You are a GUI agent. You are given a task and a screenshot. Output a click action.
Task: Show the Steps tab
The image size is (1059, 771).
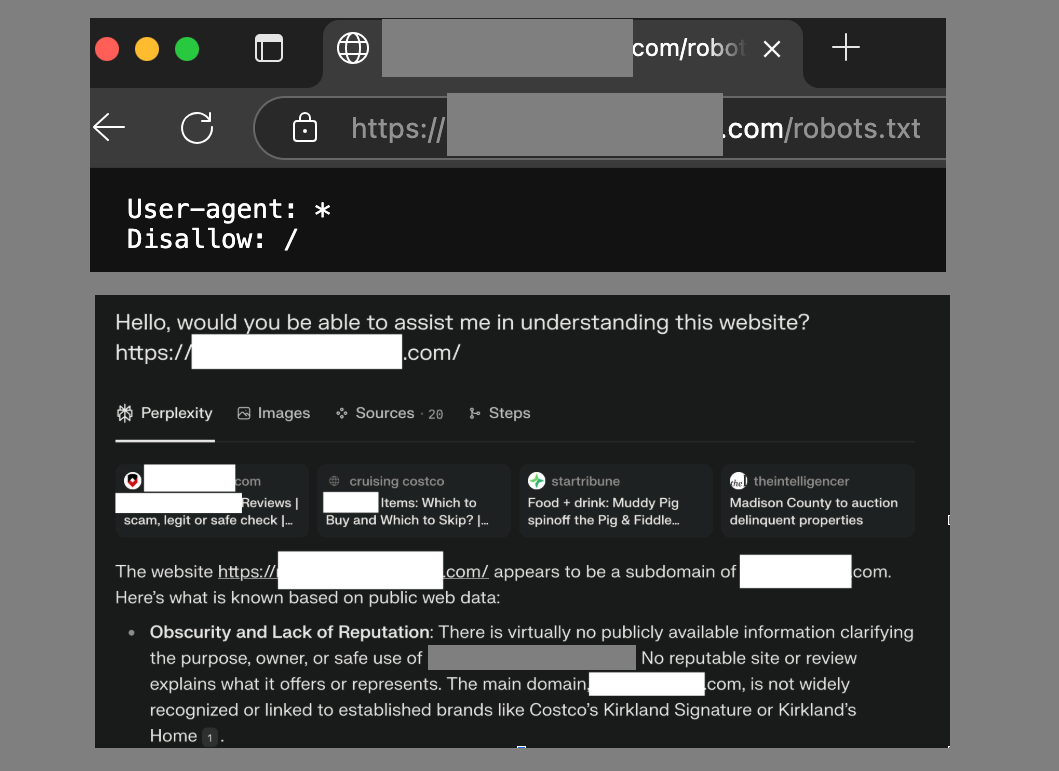click(x=500, y=413)
